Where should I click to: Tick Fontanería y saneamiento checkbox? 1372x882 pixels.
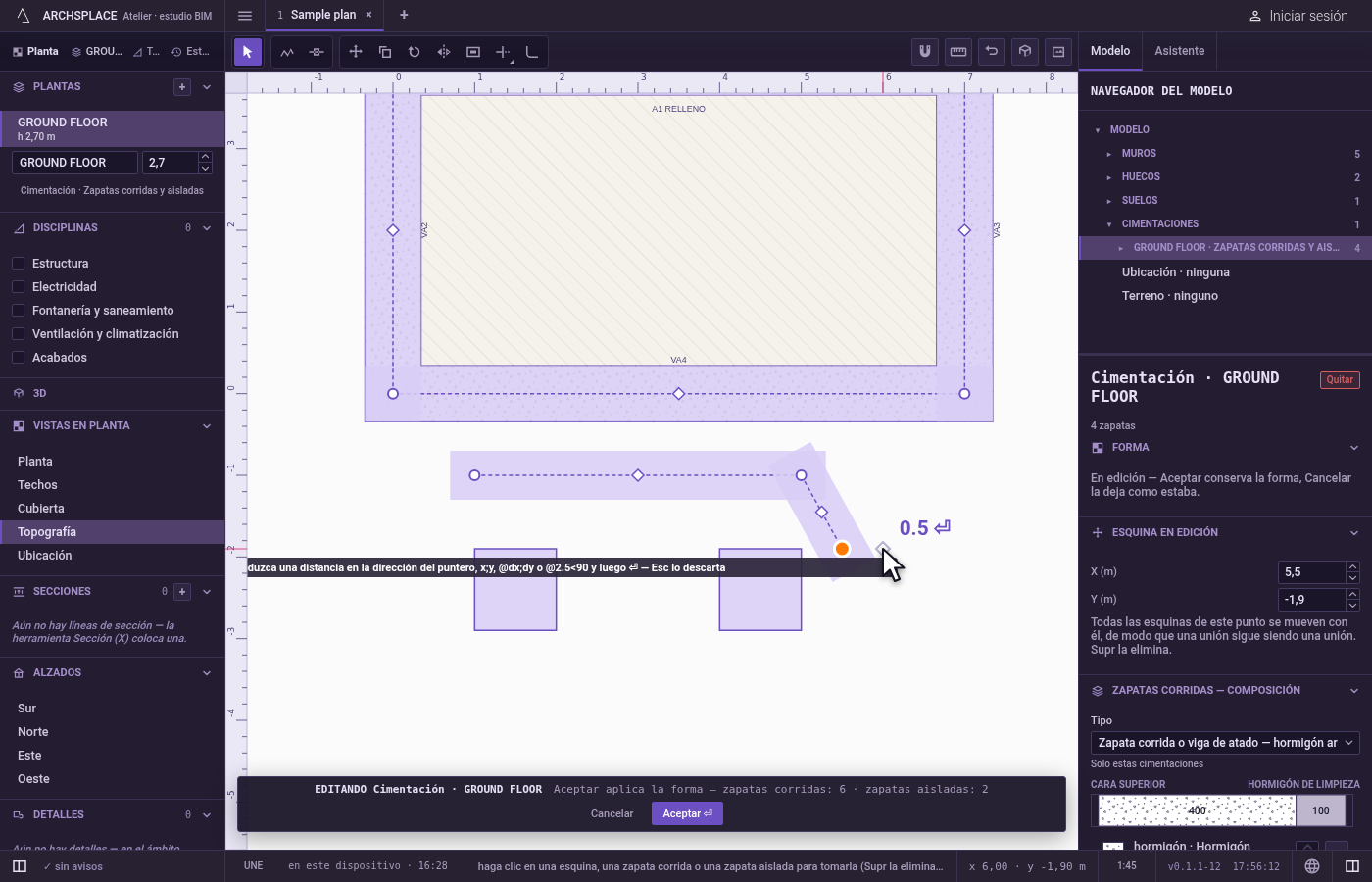pos(18,311)
